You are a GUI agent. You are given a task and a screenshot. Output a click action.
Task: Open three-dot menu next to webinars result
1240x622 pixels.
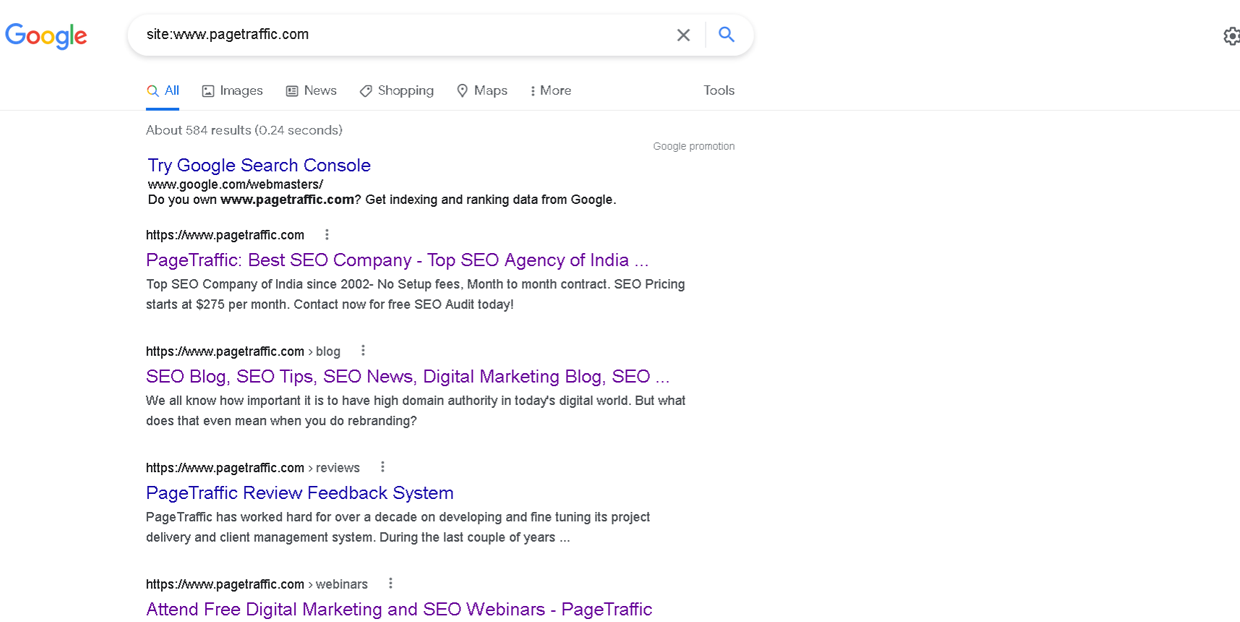pos(390,583)
